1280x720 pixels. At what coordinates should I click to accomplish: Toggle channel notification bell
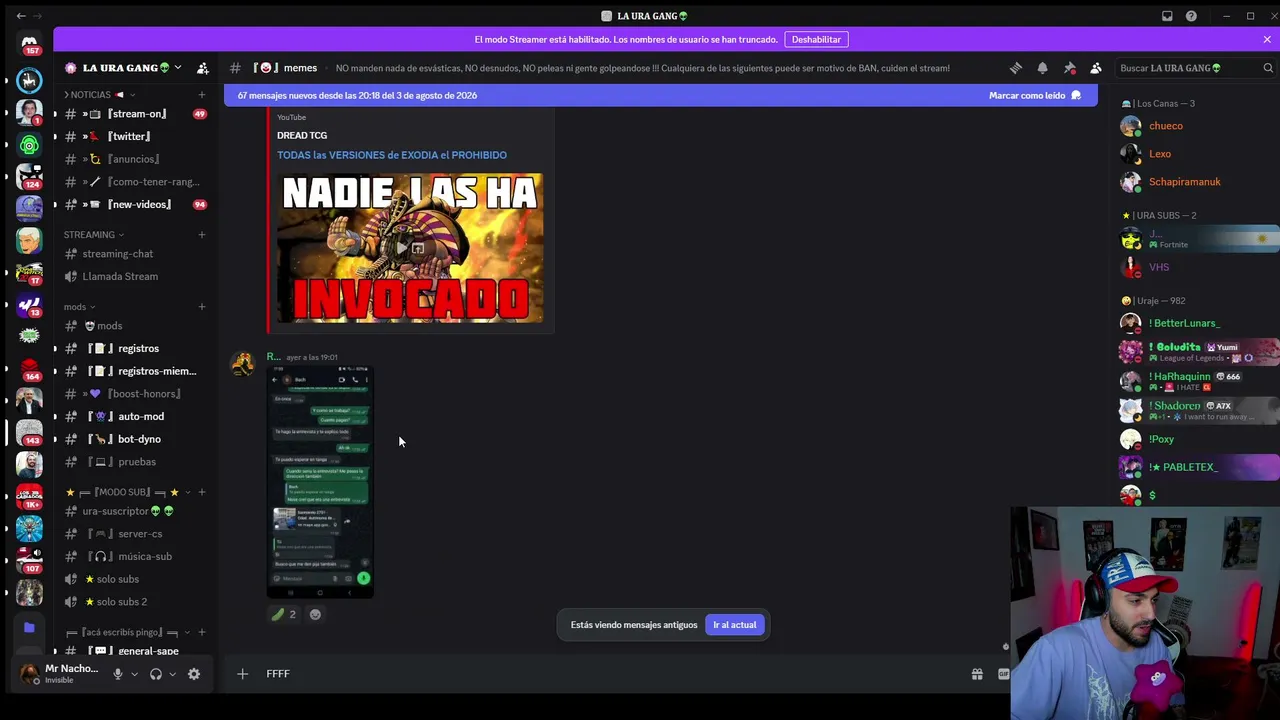click(x=1042, y=68)
